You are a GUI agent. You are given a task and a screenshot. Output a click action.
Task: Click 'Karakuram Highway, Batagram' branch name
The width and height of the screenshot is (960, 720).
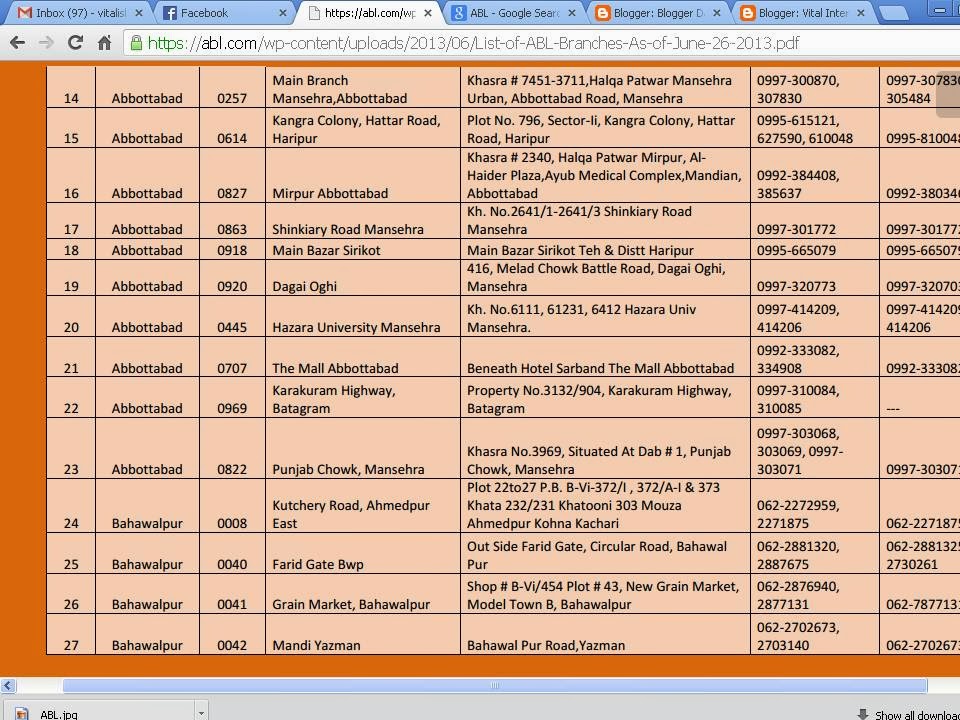pos(334,399)
